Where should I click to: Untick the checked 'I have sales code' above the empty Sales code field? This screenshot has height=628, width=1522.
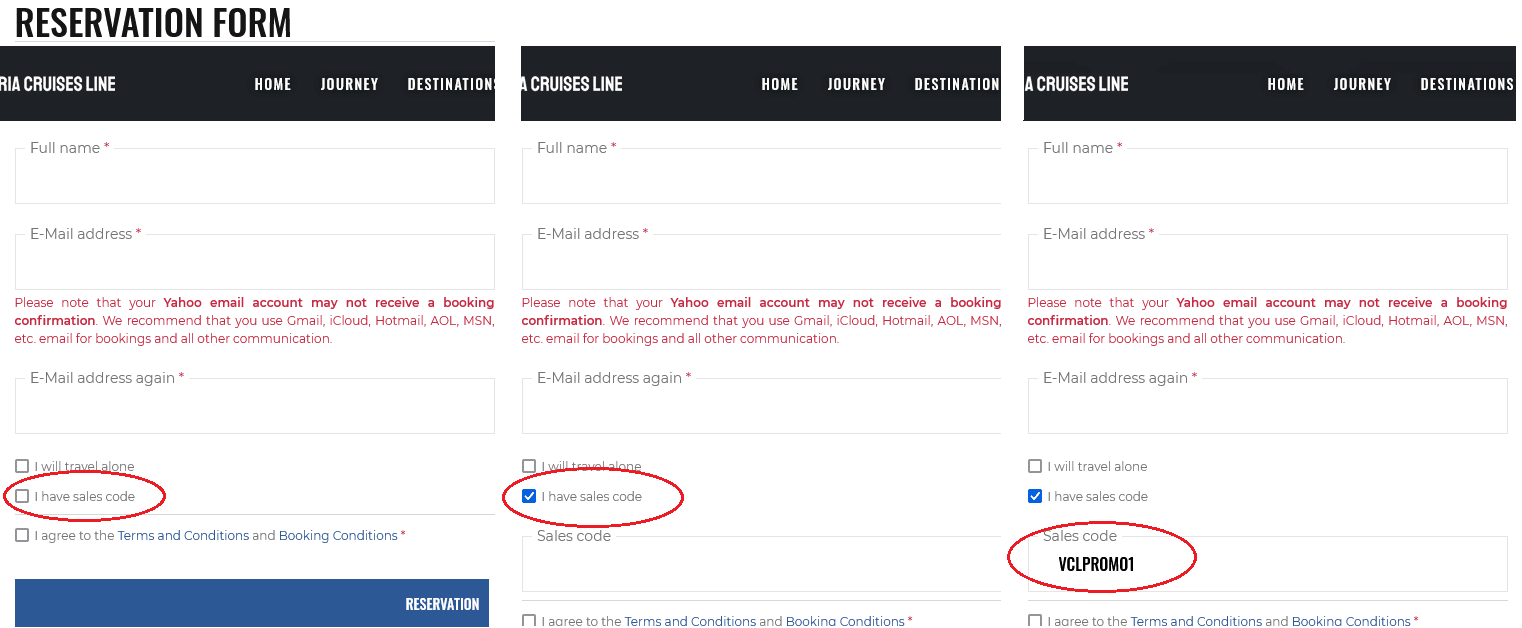point(529,496)
